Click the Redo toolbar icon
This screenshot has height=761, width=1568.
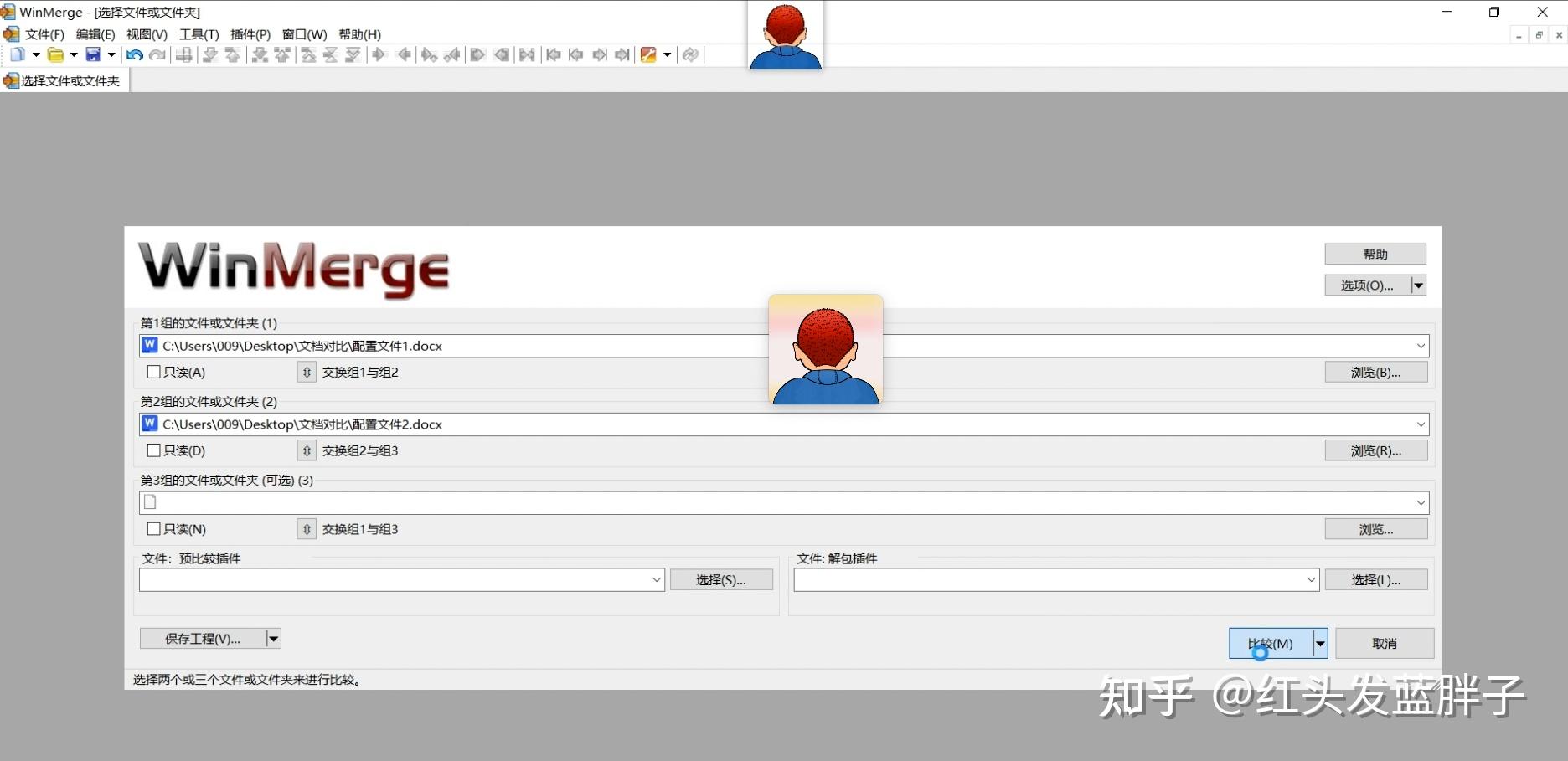tap(157, 54)
